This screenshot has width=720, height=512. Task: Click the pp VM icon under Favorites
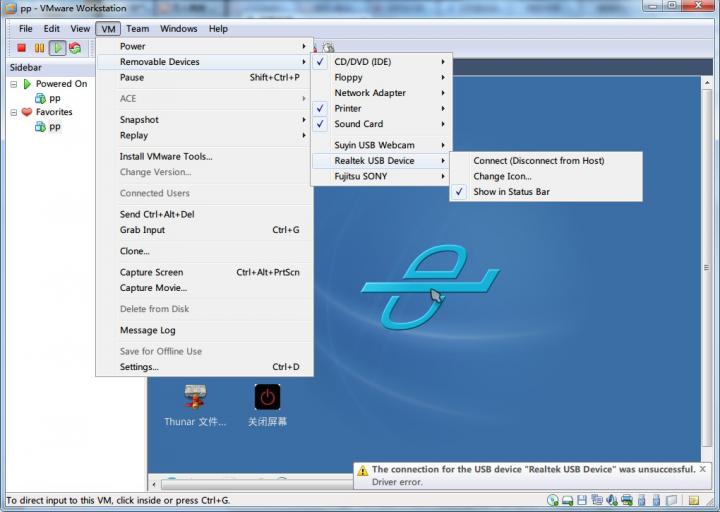click(40, 127)
